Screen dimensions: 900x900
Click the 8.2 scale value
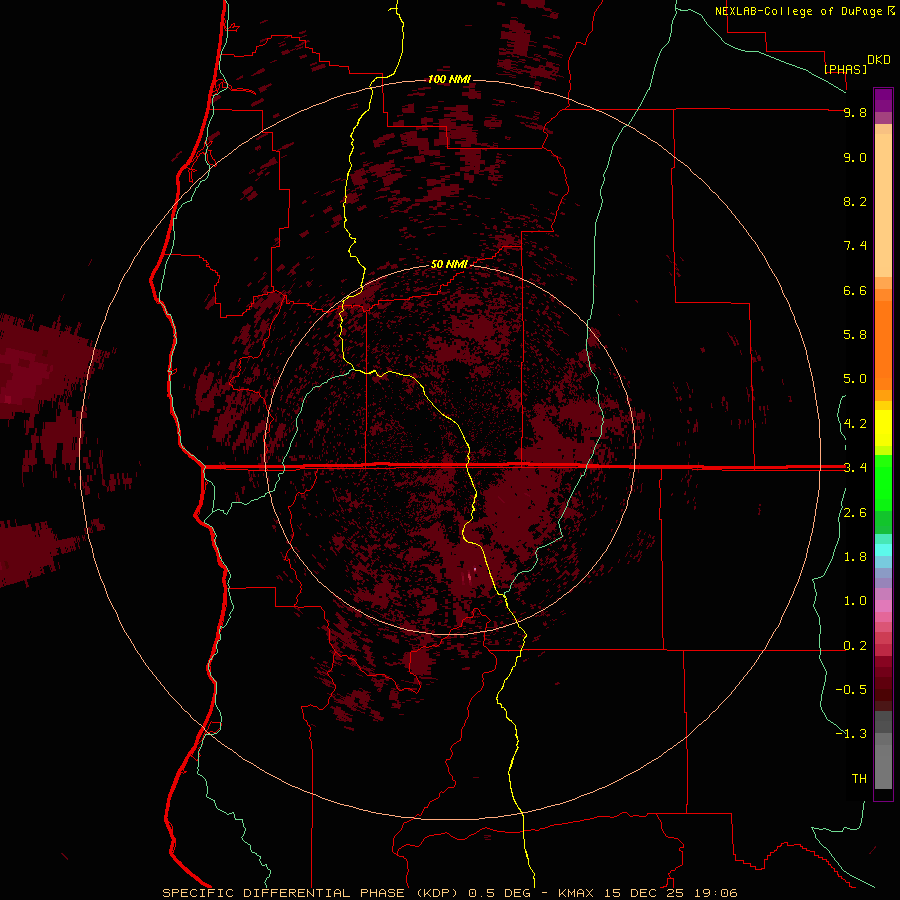[855, 201]
